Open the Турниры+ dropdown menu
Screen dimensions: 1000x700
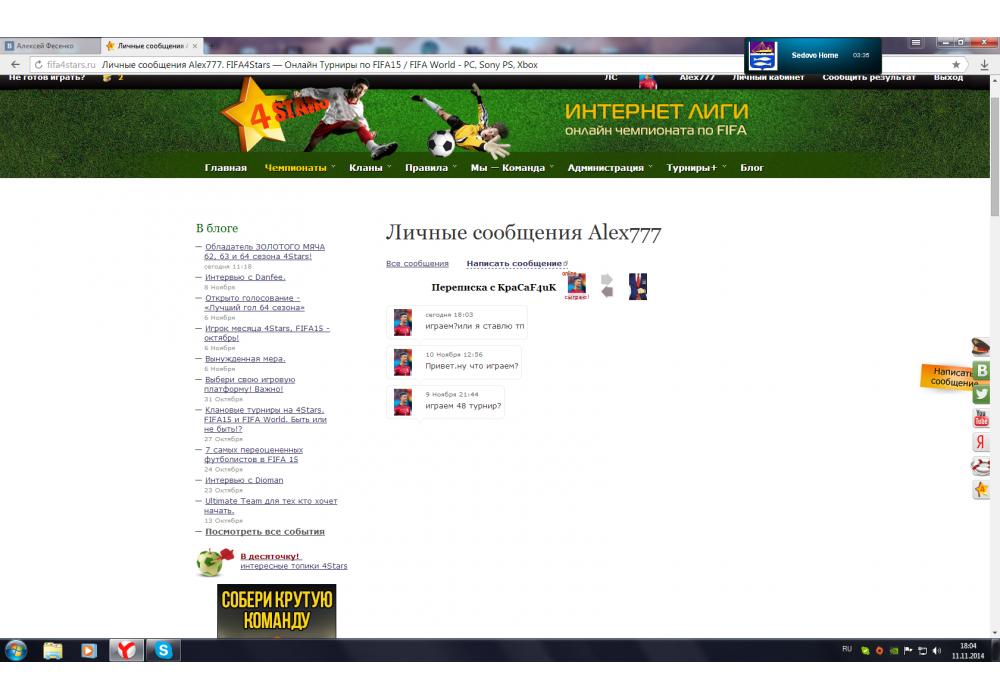pos(692,168)
